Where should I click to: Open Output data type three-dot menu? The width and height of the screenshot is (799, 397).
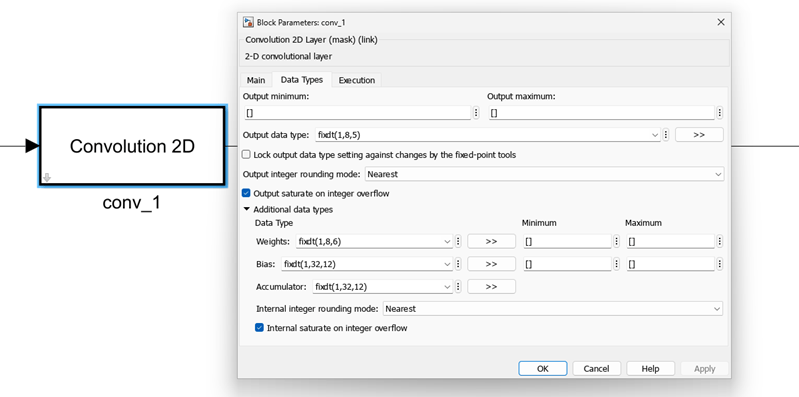tap(666, 135)
